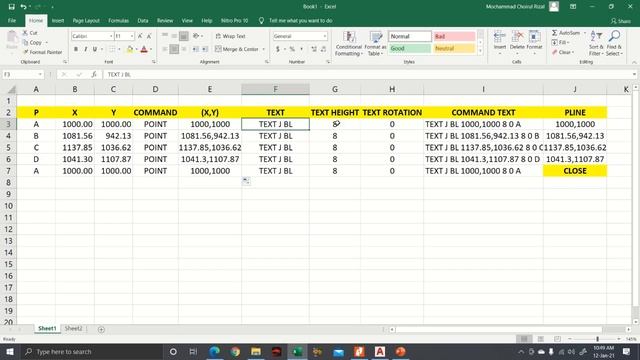Open Chrome from the taskbar
The height and width of the screenshot is (360, 640).
[x=235, y=351]
